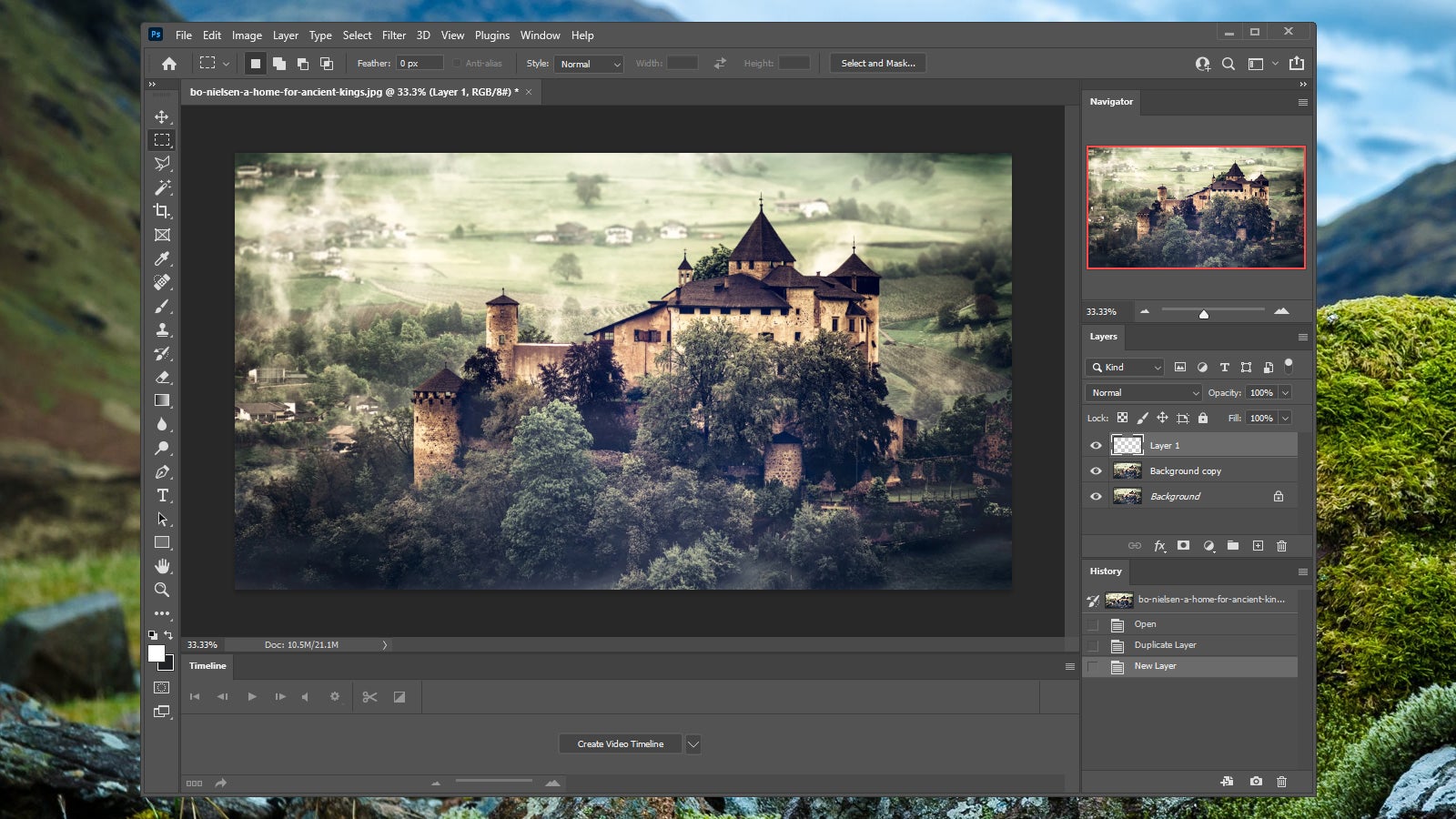This screenshot has width=1456, height=819.
Task: Enable the Anti-alias checkbox
Action: pyautogui.click(x=457, y=64)
